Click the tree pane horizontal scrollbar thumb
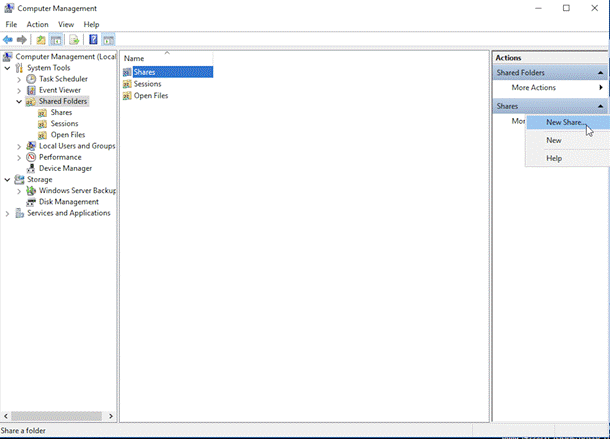This screenshot has width=610, height=439. click(x=56, y=416)
